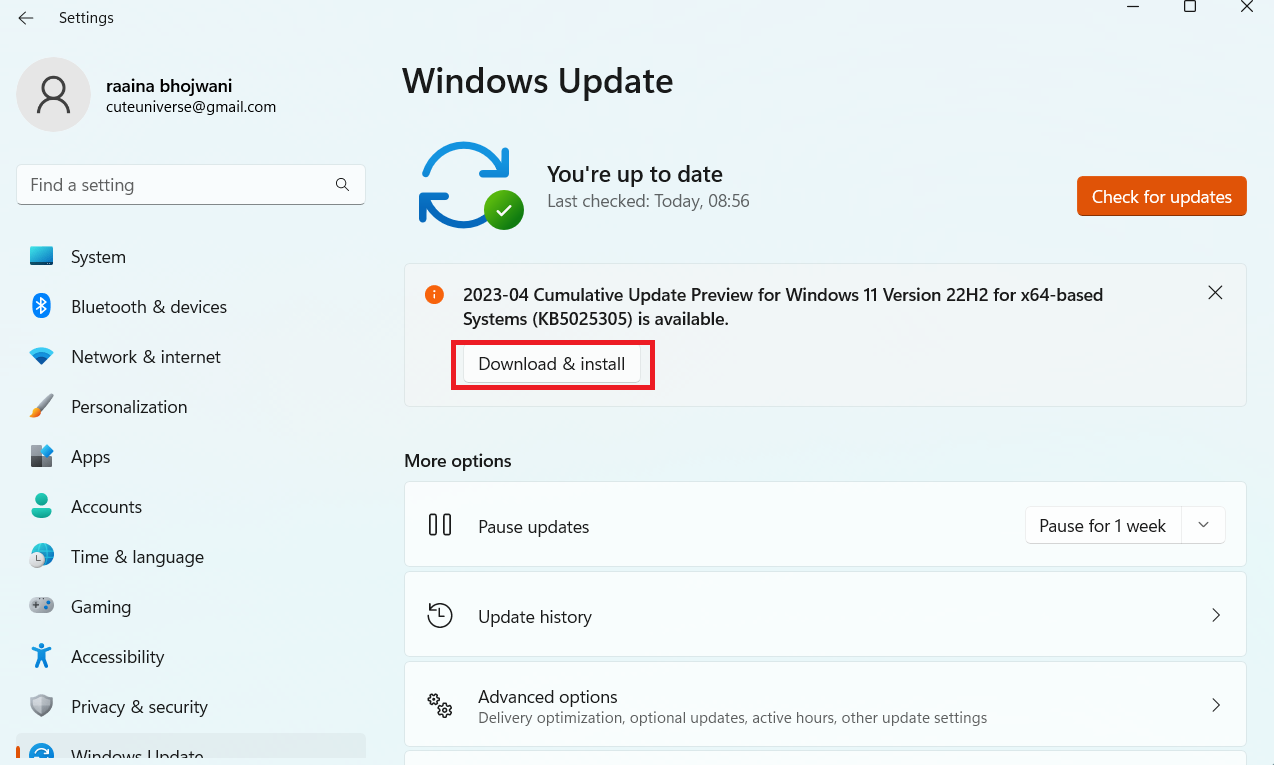Screen dimensions: 1274x765
Task: Open Network & internet via Wi-Fi icon
Action: point(41,357)
